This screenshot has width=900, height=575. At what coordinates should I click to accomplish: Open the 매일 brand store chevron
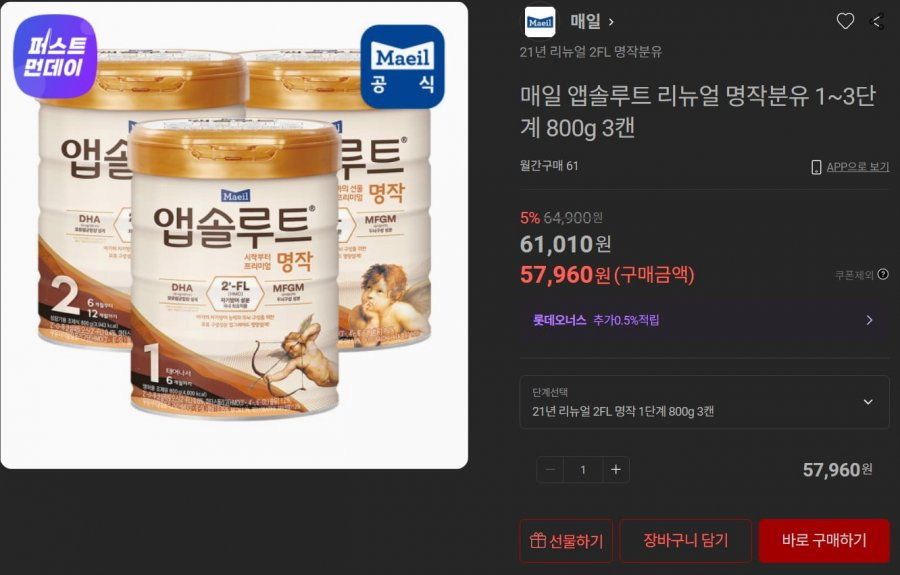click(x=611, y=22)
